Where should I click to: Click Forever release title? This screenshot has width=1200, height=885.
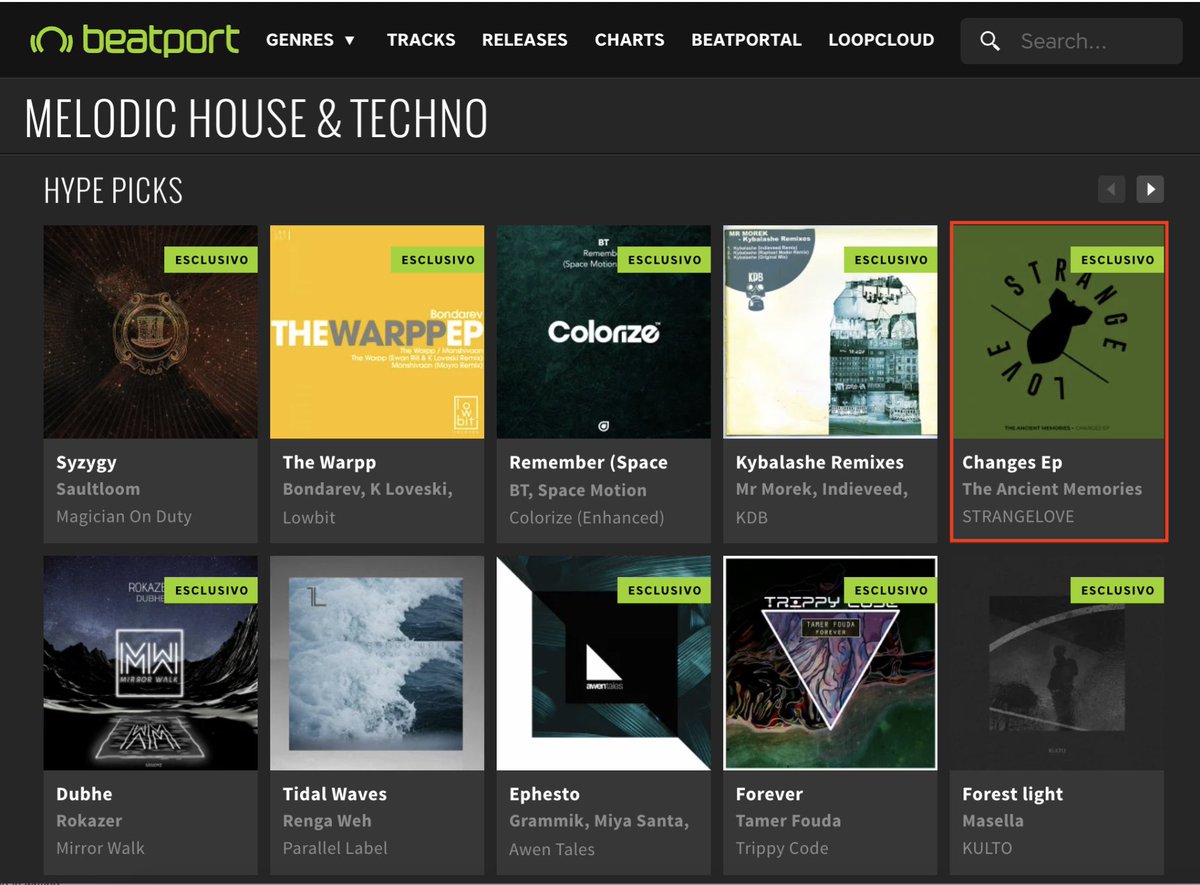click(769, 794)
